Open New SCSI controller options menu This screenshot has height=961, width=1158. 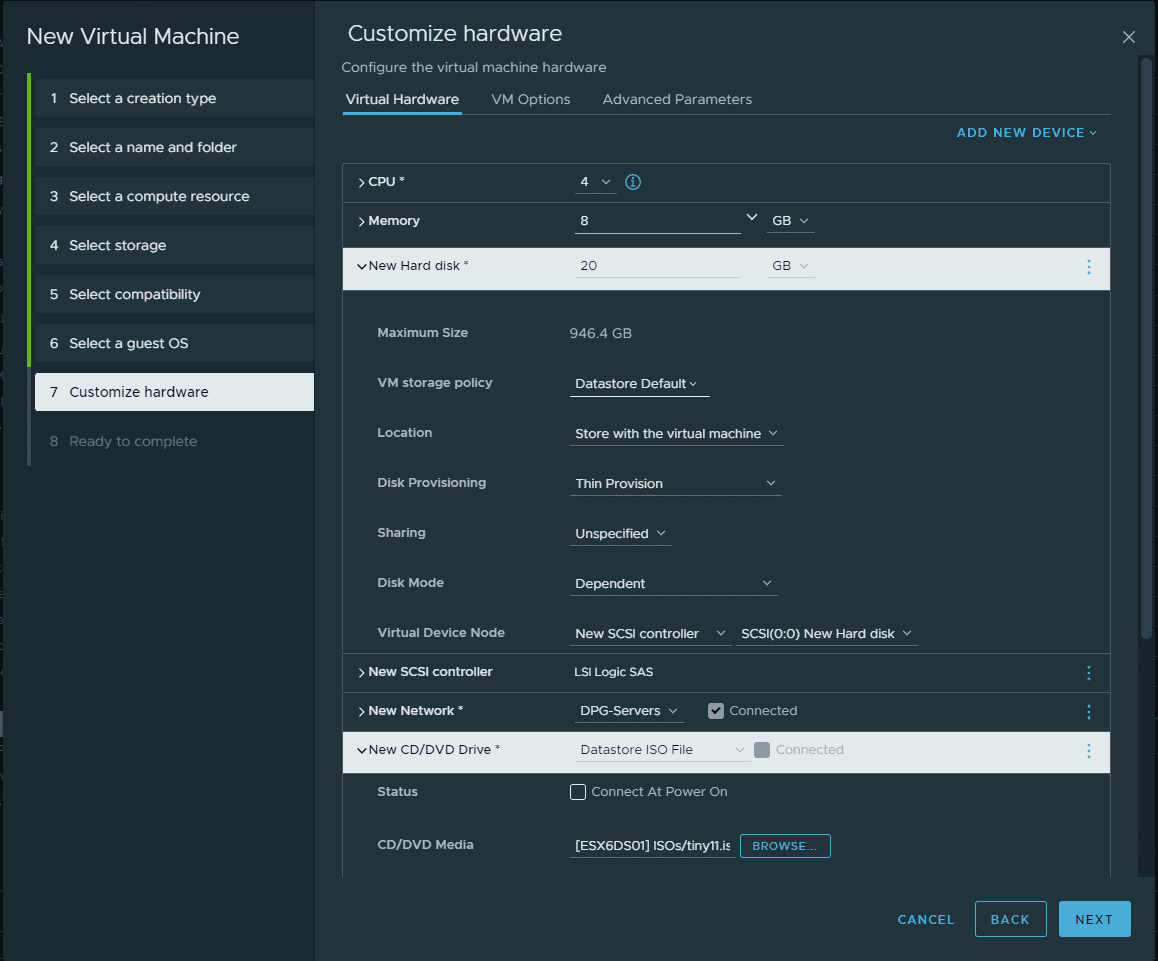point(1088,673)
